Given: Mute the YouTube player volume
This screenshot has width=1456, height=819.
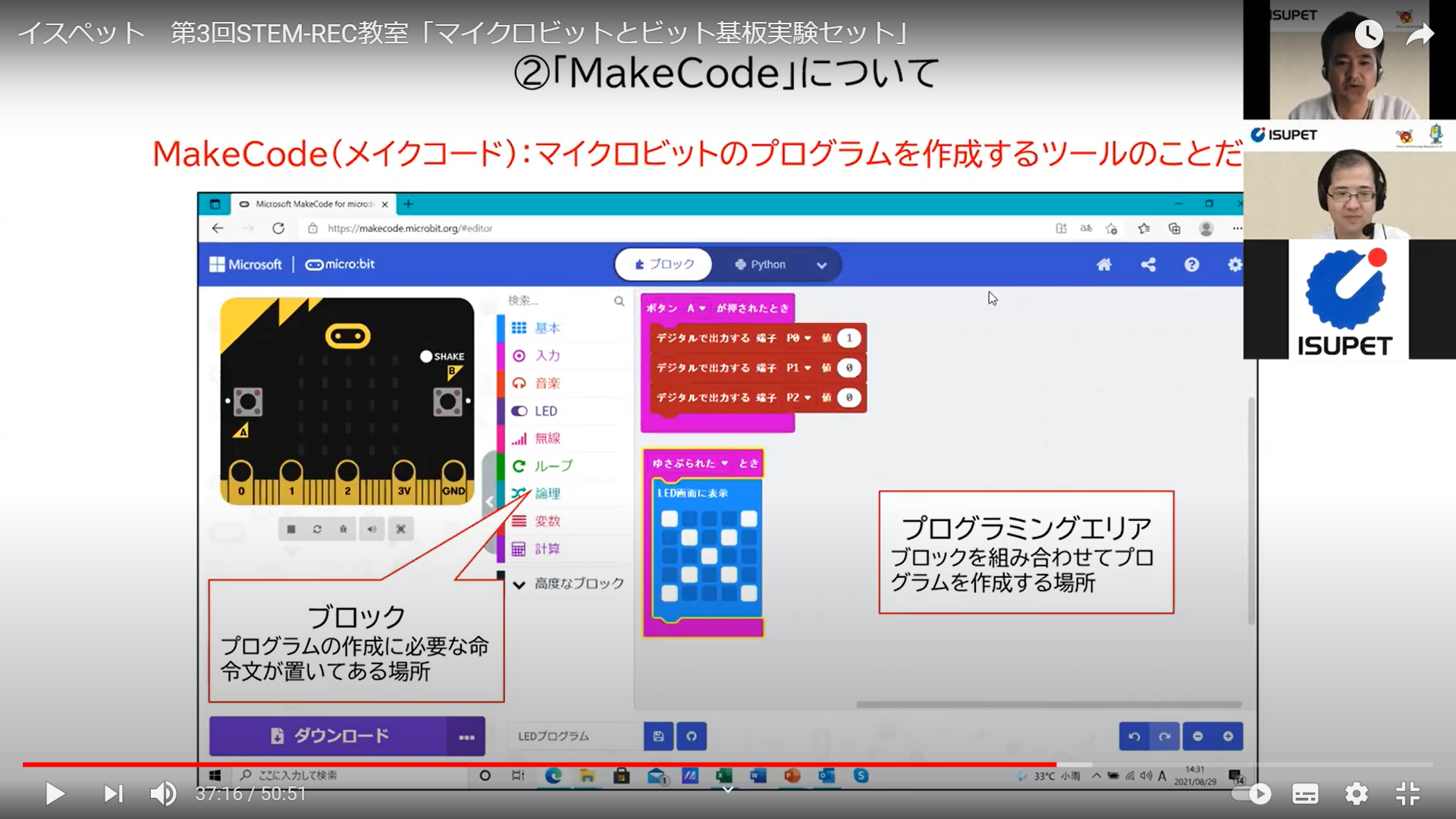Looking at the screenshot, I should click(x=163, y=794).
